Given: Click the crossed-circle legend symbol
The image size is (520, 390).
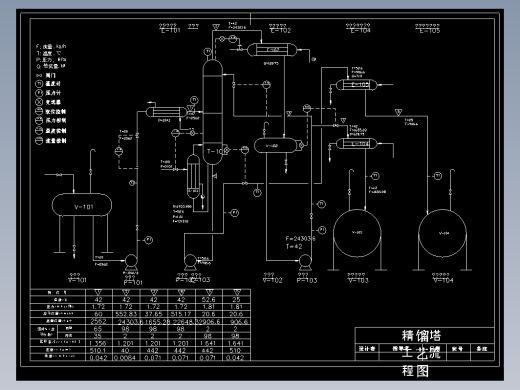Looking at the screenshot, I should [39, 102].
